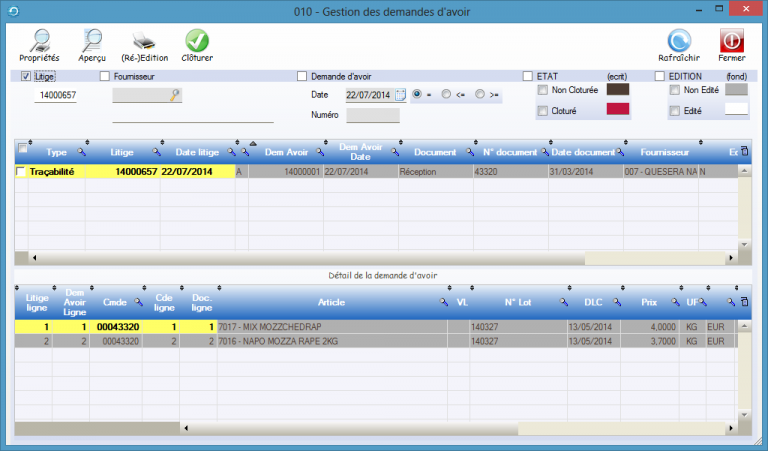Sort by the Article column header
This screenshot has height=451, width=768.
(331, 301)
